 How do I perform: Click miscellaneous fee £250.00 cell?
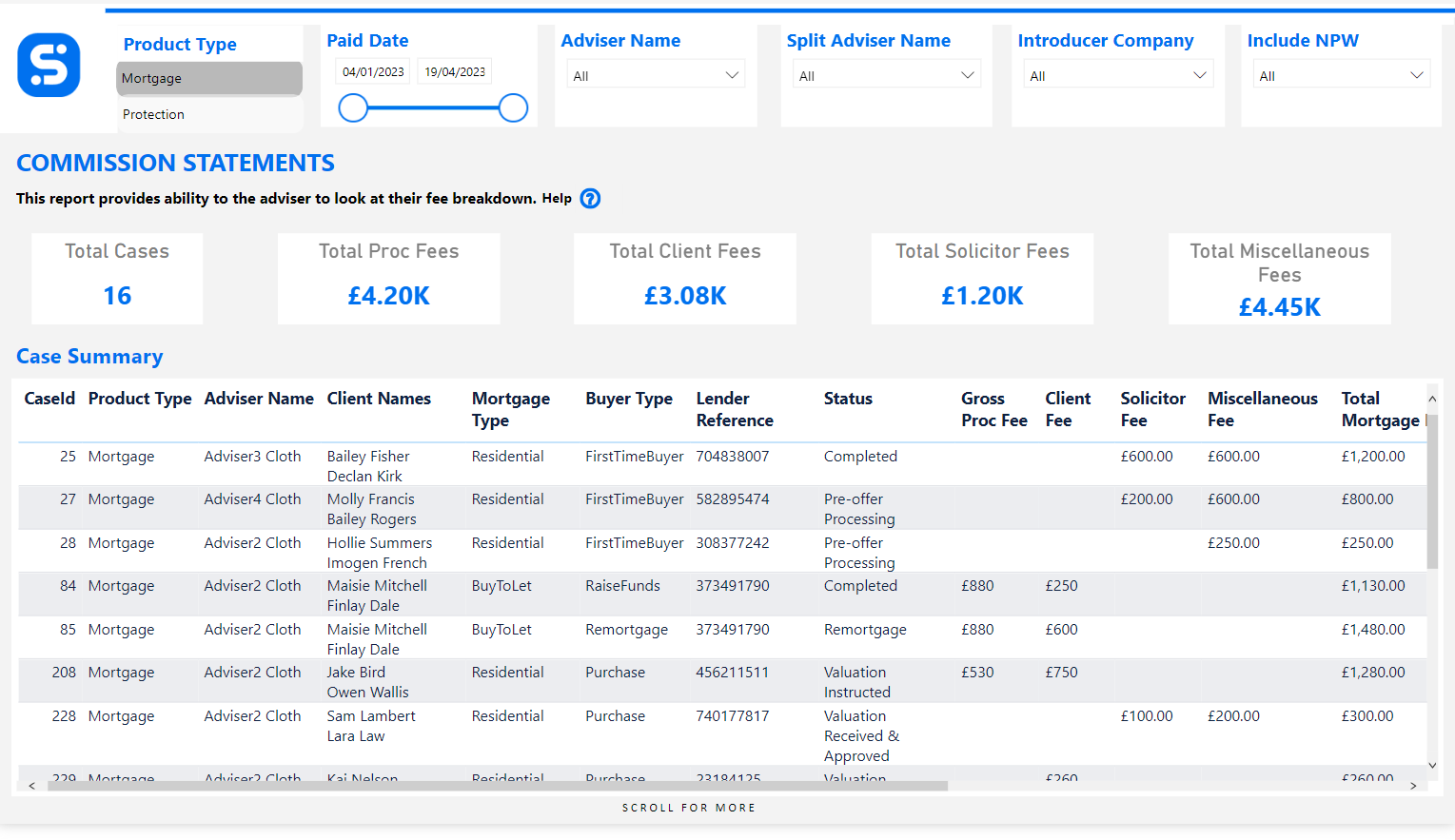coord(1233,543)
